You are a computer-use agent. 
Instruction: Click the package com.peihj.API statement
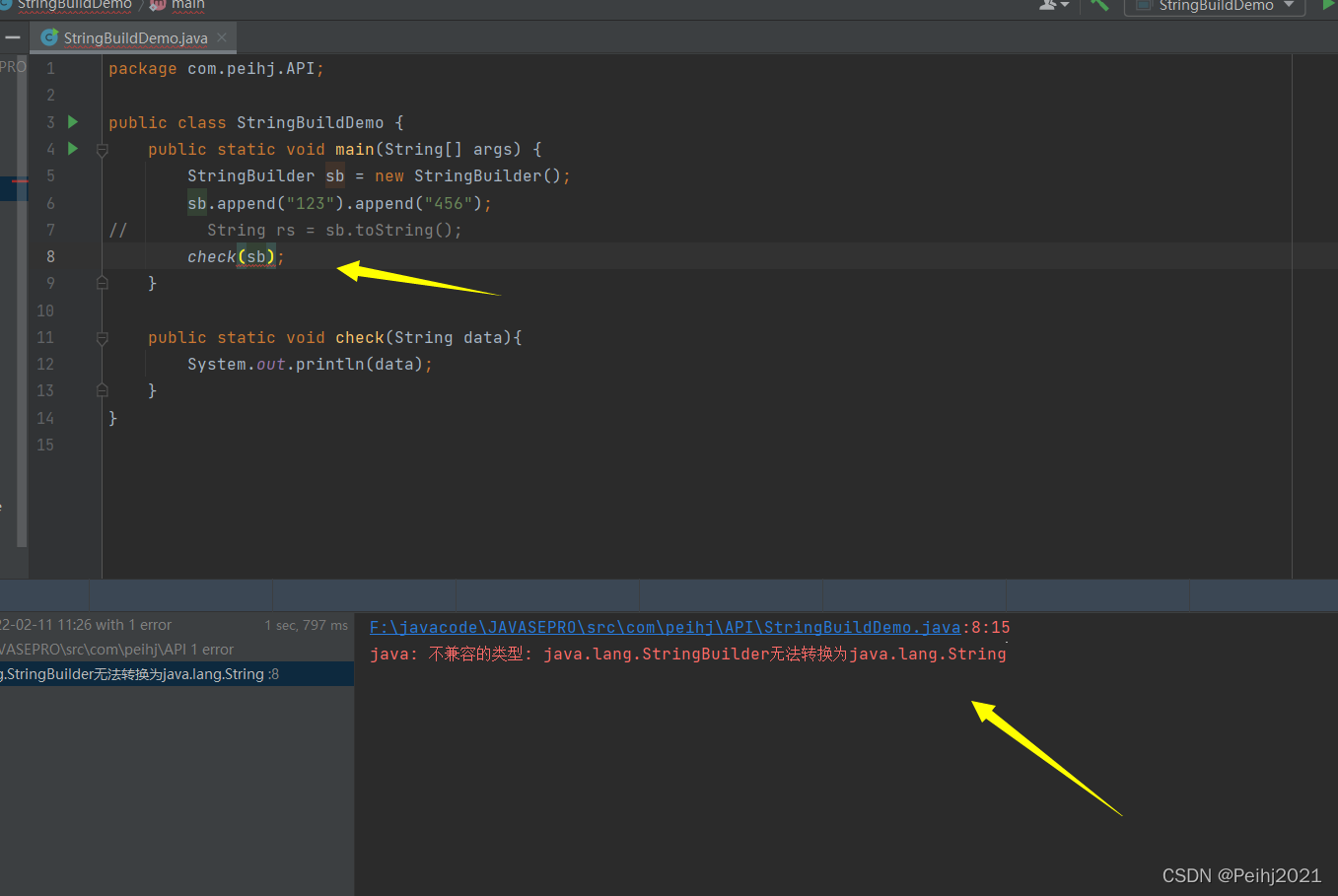coord(216,69)
